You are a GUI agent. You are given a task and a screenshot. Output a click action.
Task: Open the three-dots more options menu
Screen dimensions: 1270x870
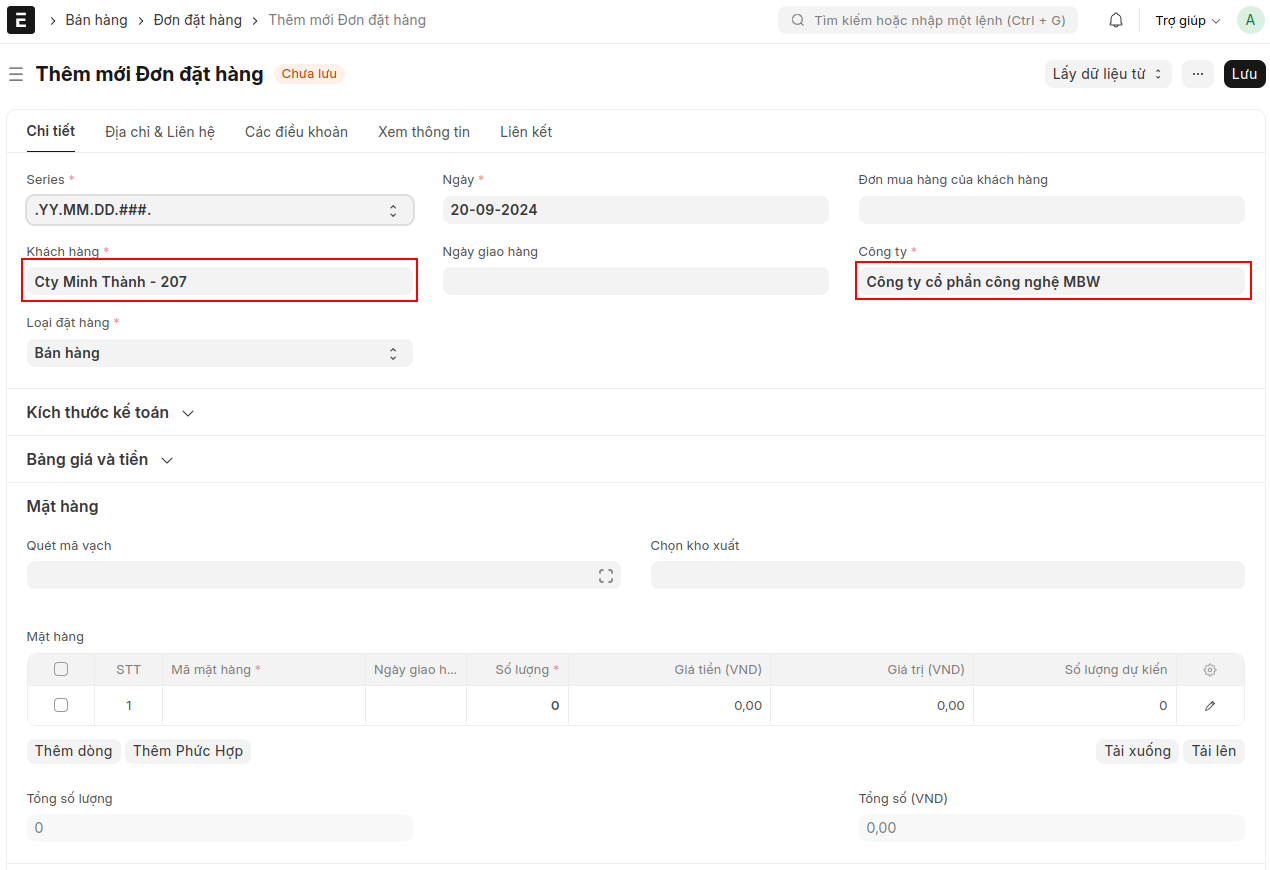click(1197, 74)
